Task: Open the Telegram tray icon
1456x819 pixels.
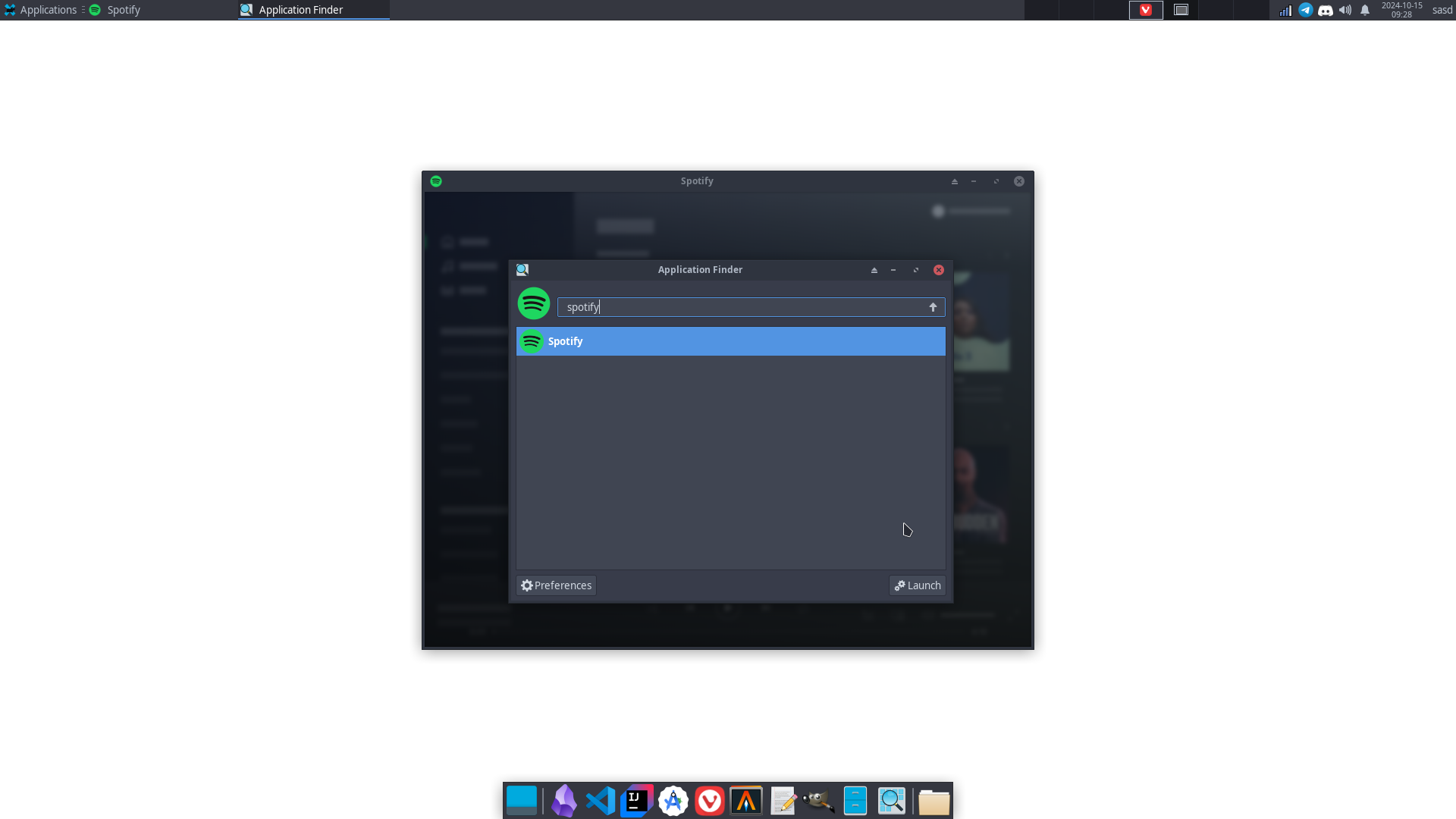Action: [x=1305, y=10]
